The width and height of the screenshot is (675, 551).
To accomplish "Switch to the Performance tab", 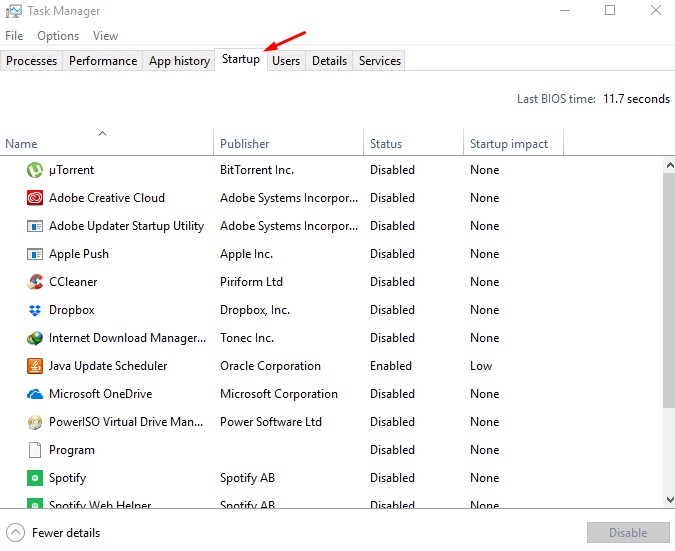I will (102, 61).
